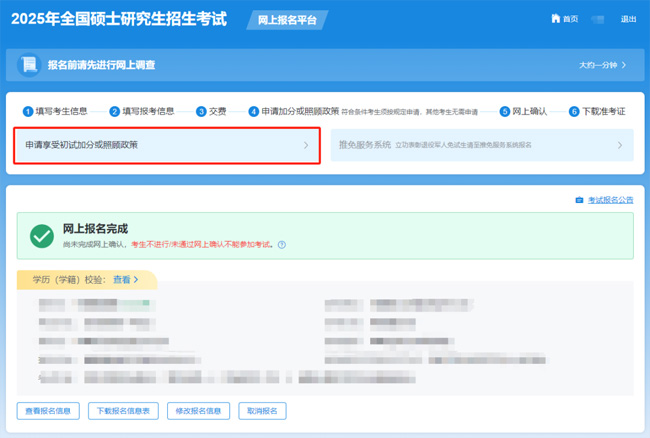This screenshot has width=650, height=438.
Task: Click step 1 circle 填写考生信息
Action: coord(28,112)
